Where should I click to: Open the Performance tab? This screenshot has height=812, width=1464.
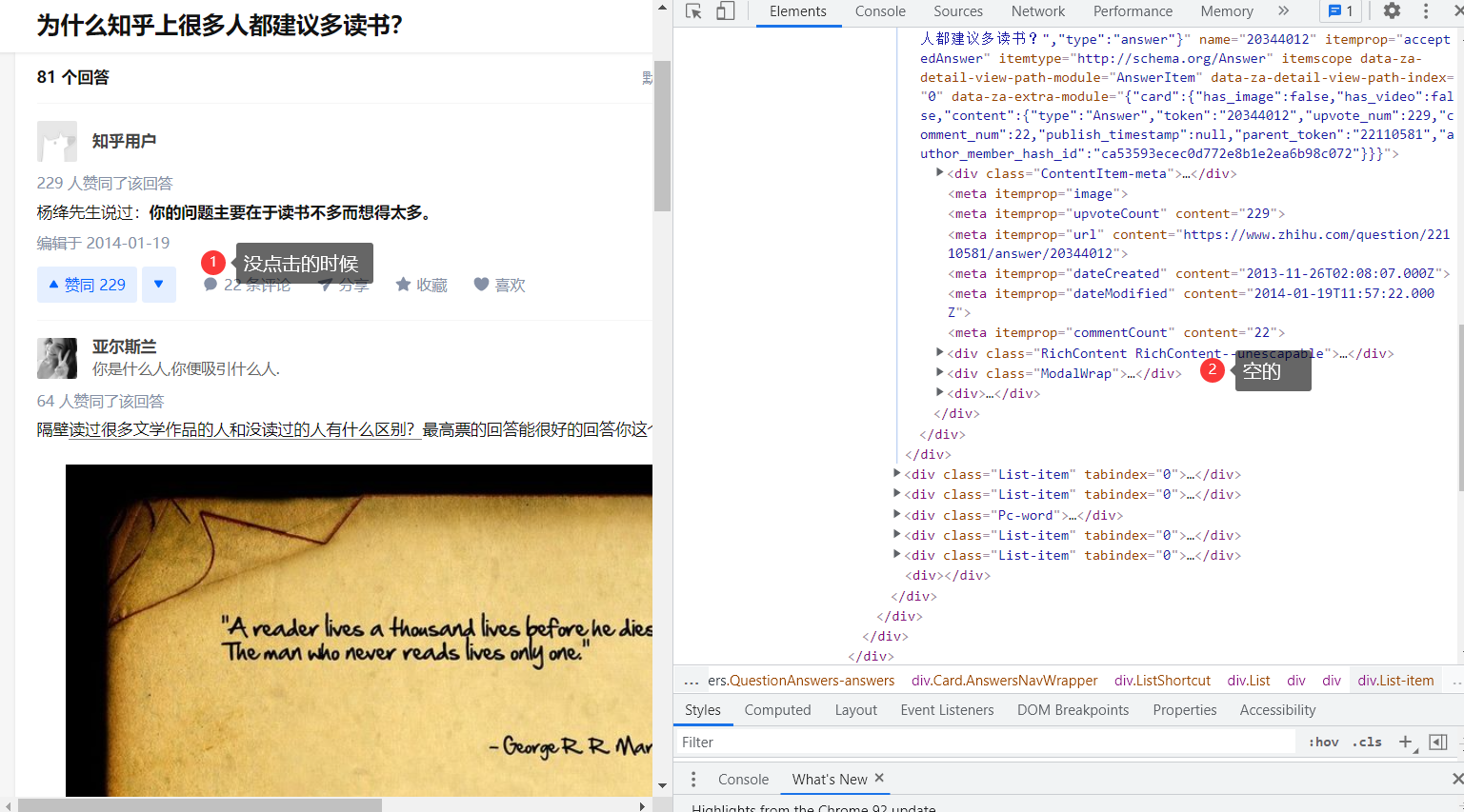1133,11
